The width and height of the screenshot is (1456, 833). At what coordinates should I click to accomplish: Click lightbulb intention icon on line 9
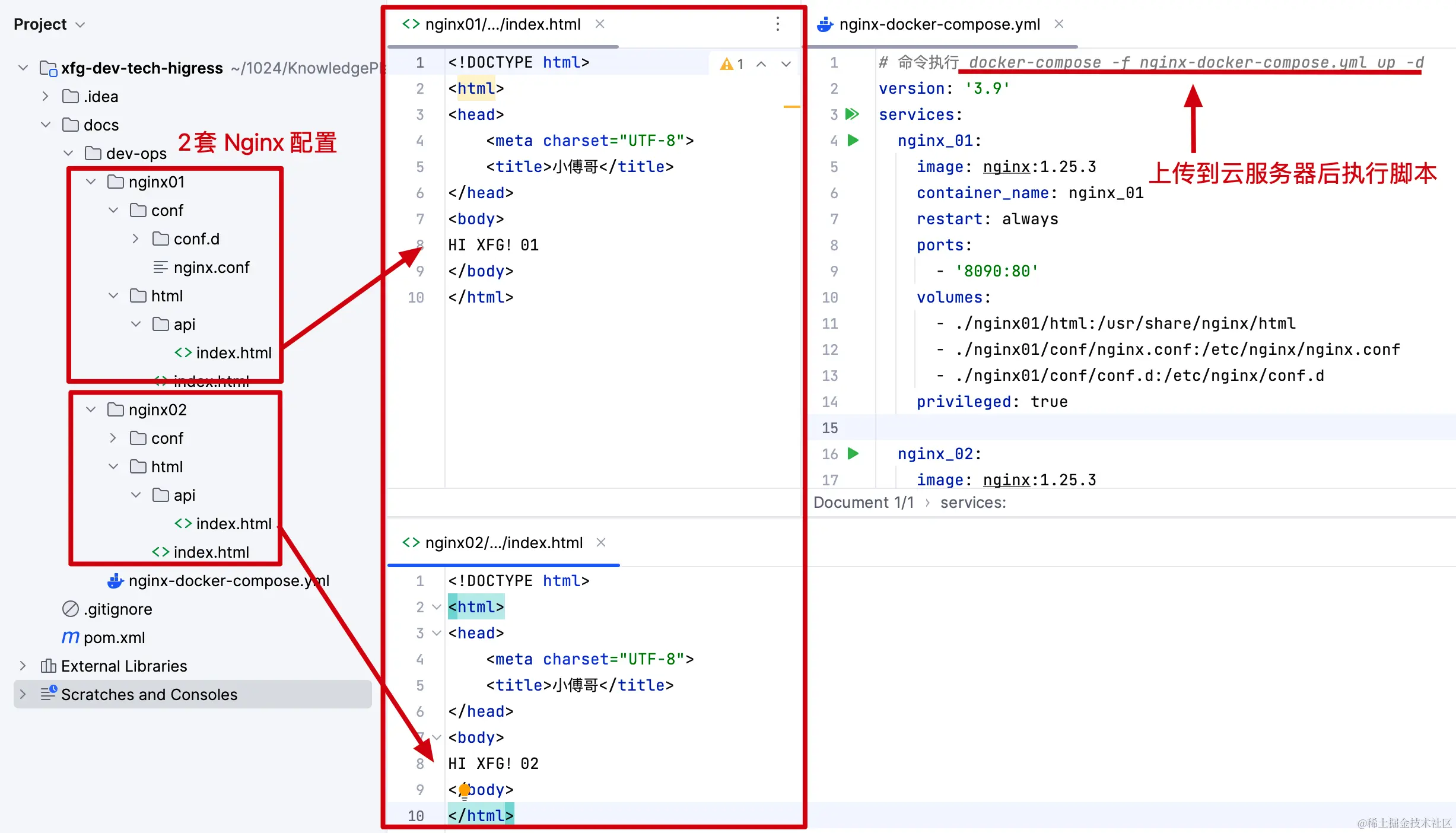(x=465, y=790)
